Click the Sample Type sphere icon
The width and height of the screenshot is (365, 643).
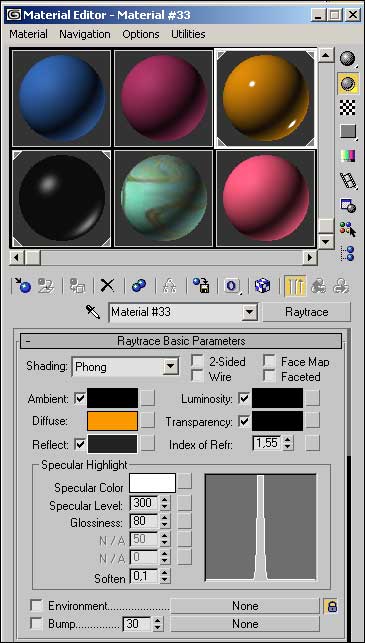pyautogui.click(x=347, y=59)
